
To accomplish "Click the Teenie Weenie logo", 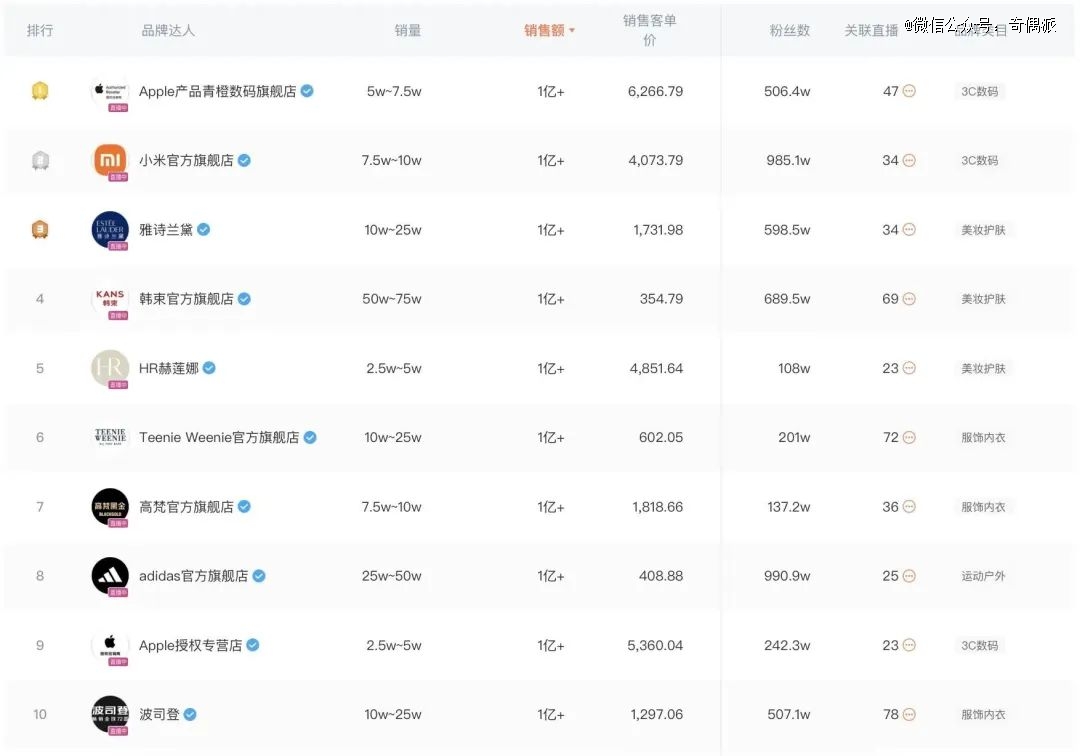I will click(x=110, y=437).
